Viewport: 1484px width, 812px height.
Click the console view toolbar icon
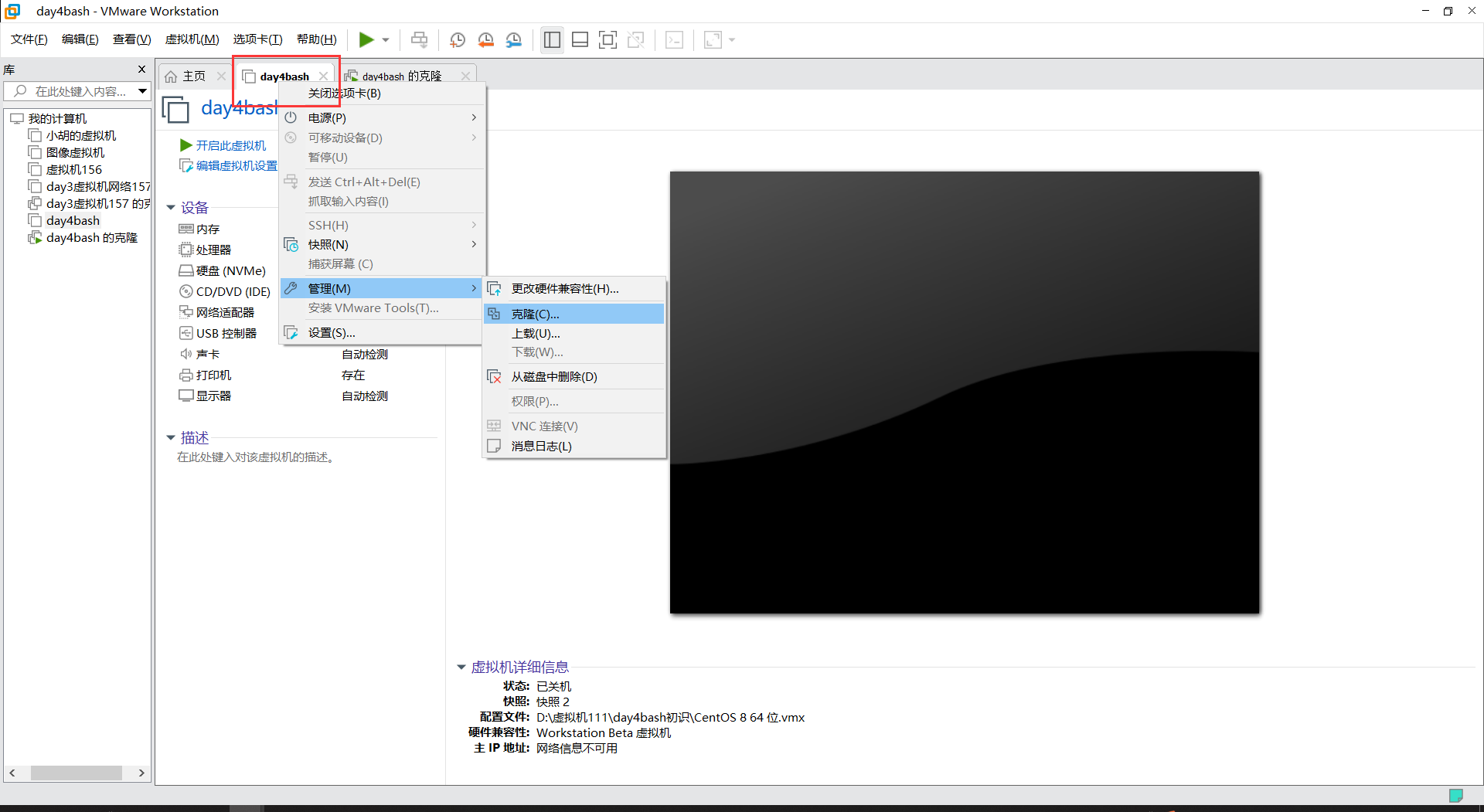pyautogui.click(x=675, y=39)
